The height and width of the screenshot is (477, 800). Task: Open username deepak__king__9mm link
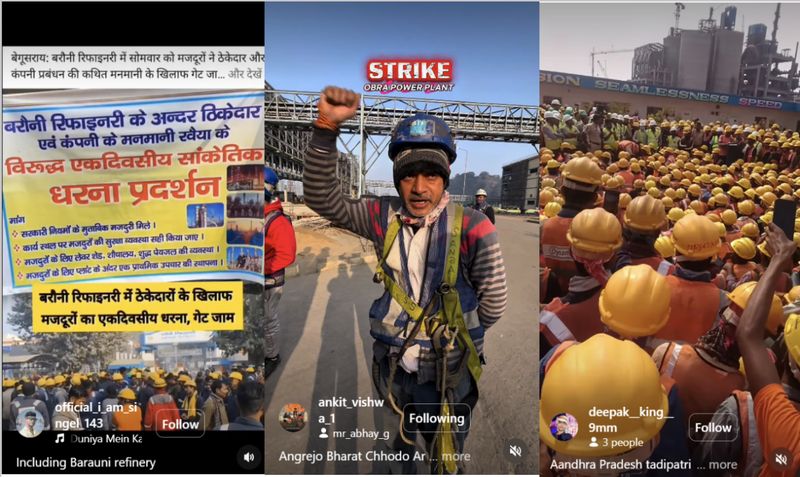tap(631, 419)
